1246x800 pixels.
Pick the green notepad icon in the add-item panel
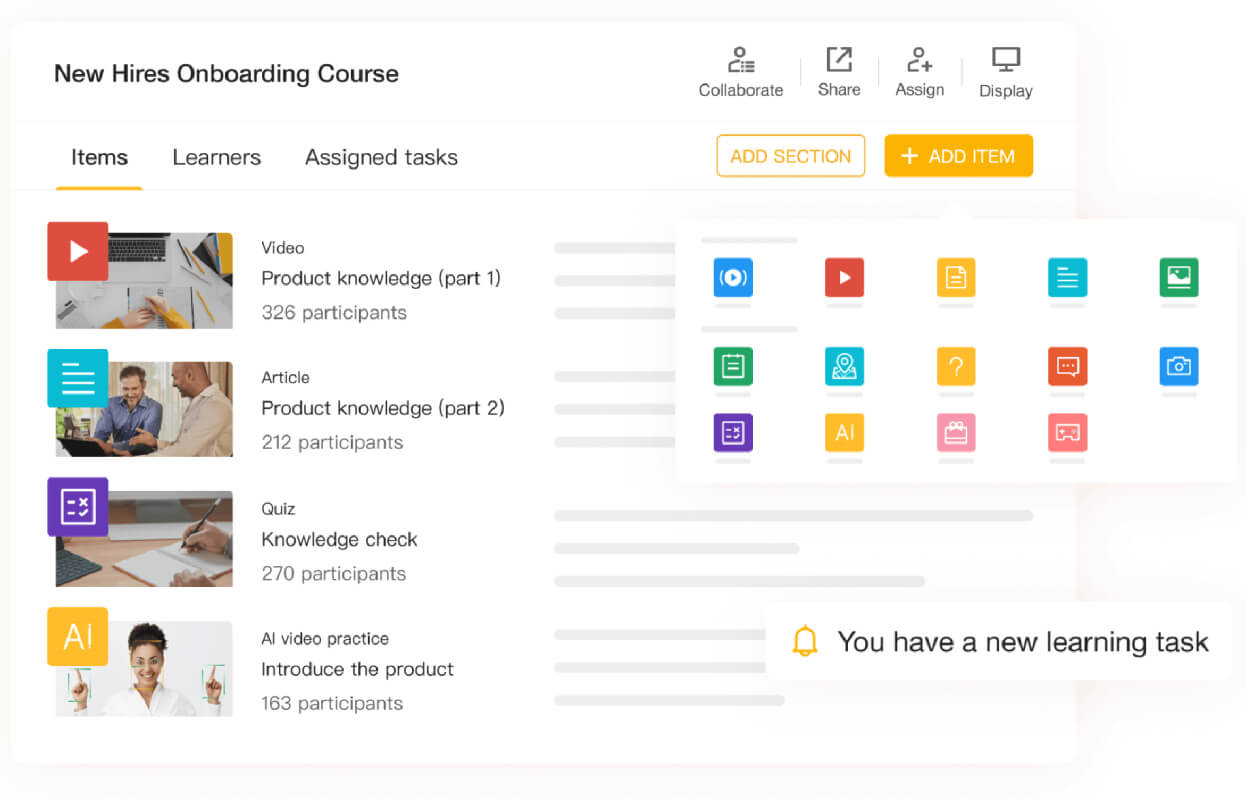[x=733, y=366]
